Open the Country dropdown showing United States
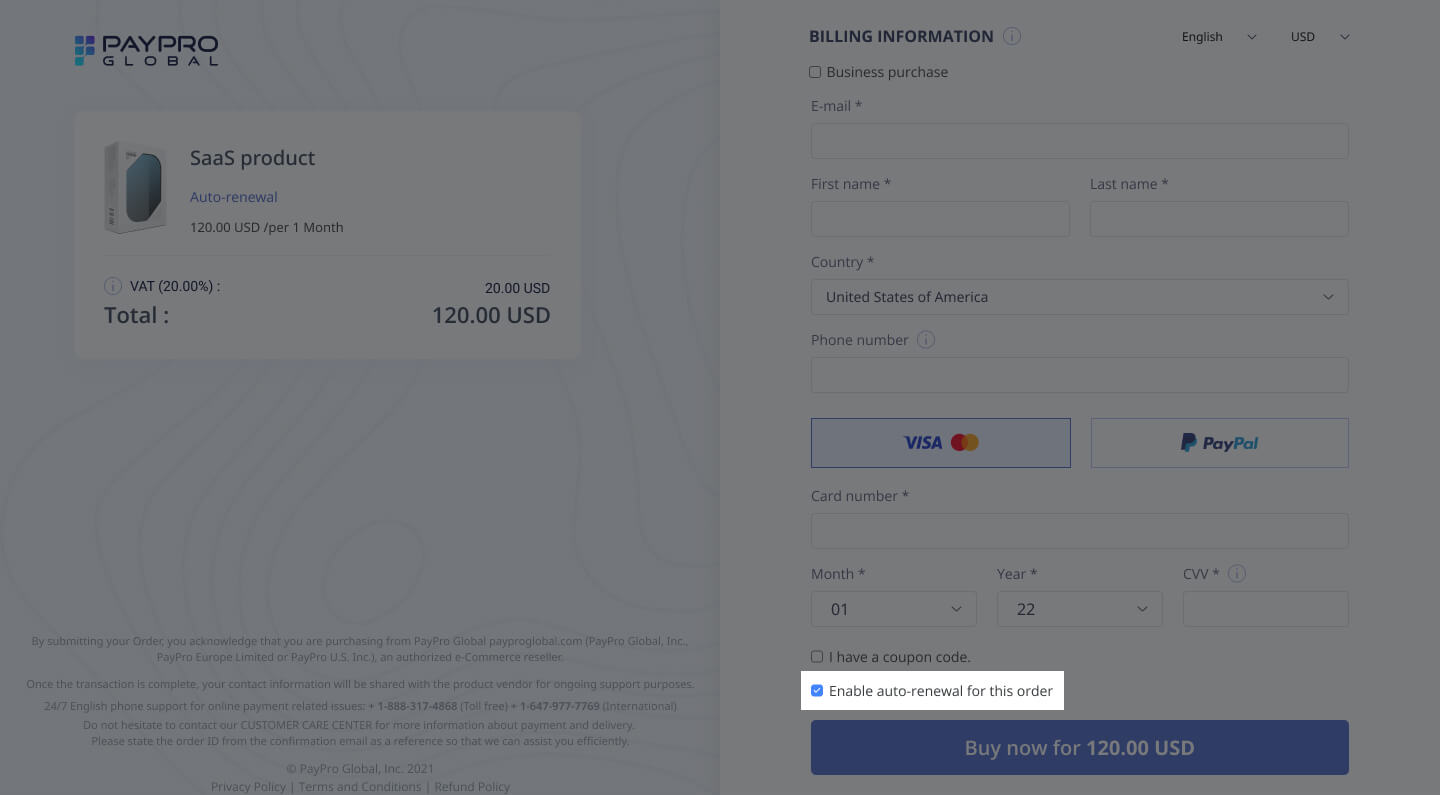This screenshot has width=1440, height=795. [x=1080, y=297]
